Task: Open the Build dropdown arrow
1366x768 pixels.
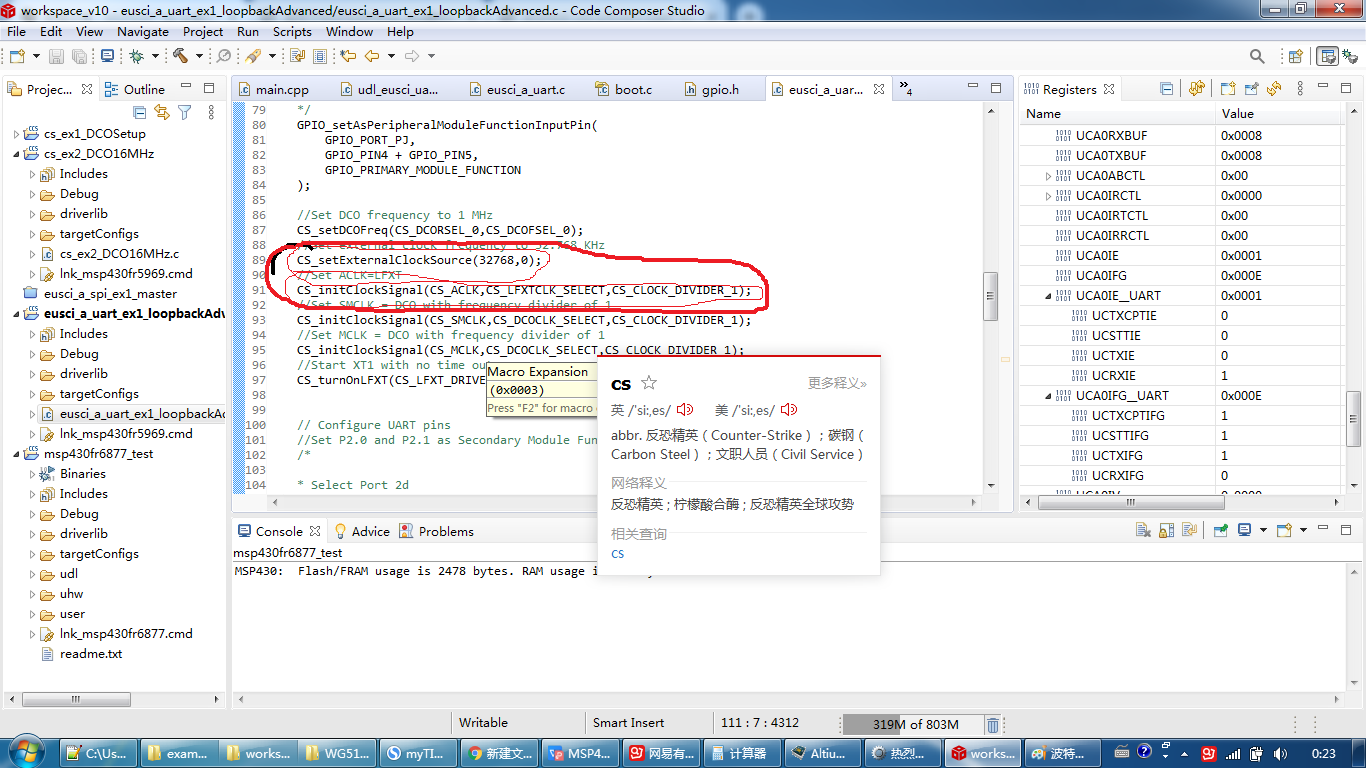Action: pyautogui.click(x=199, y=57)
